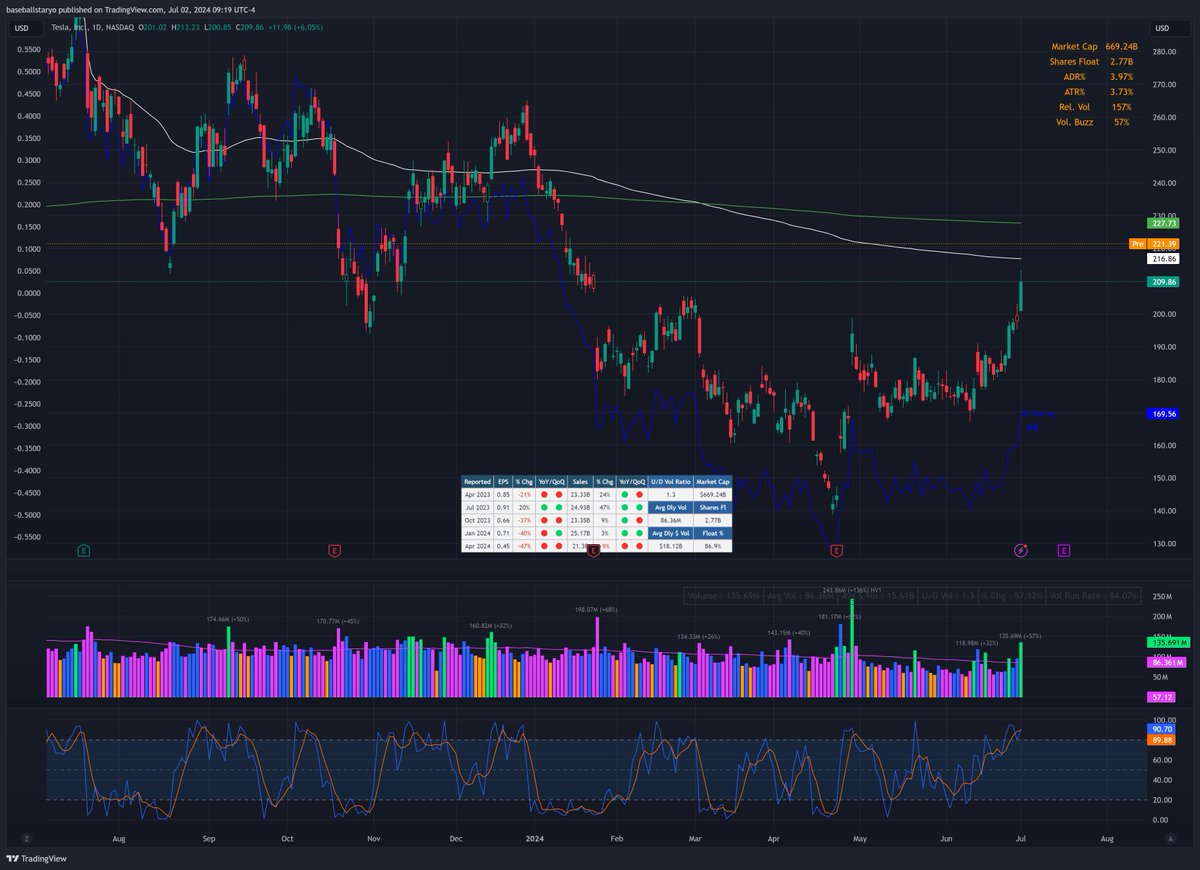Click the EPS column header

pyautogui.click(x=503, y=481)
